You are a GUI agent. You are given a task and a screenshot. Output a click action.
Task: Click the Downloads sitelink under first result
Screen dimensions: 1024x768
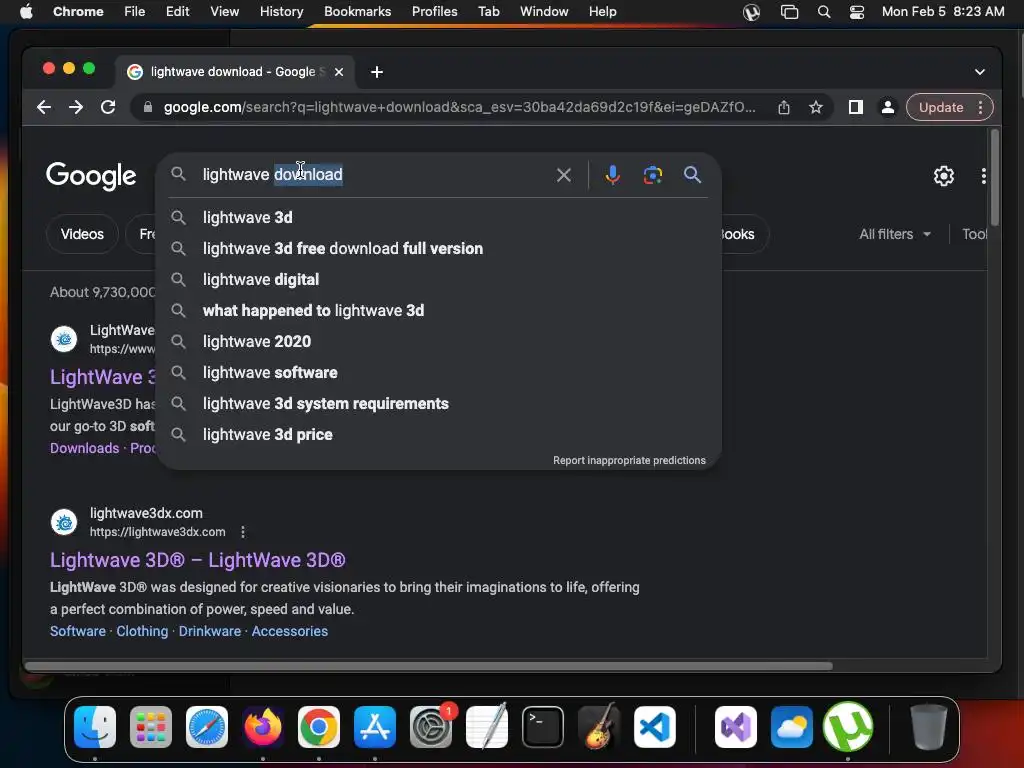point(84,449)
